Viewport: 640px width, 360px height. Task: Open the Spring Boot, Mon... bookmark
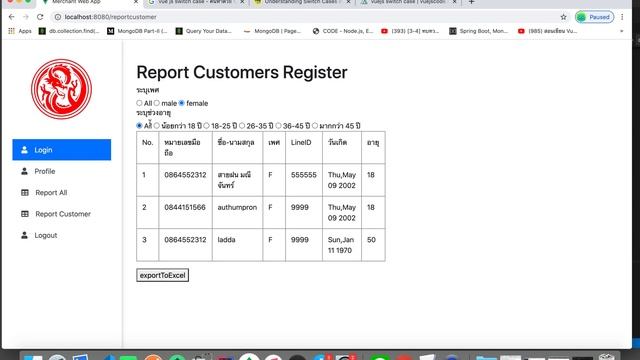479,31
